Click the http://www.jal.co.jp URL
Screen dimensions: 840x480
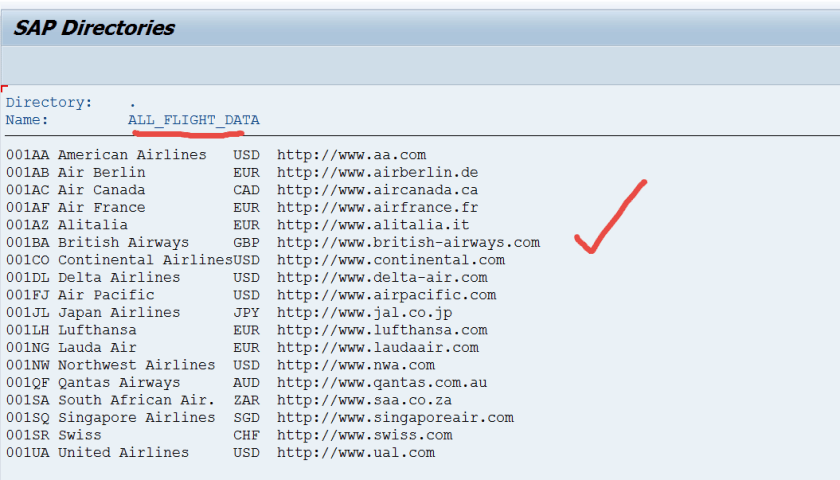(x=364, y=313)
